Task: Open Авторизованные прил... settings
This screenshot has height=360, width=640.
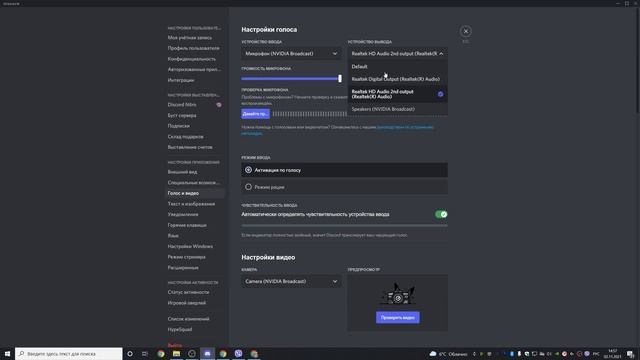Action: tap(195, 69)
